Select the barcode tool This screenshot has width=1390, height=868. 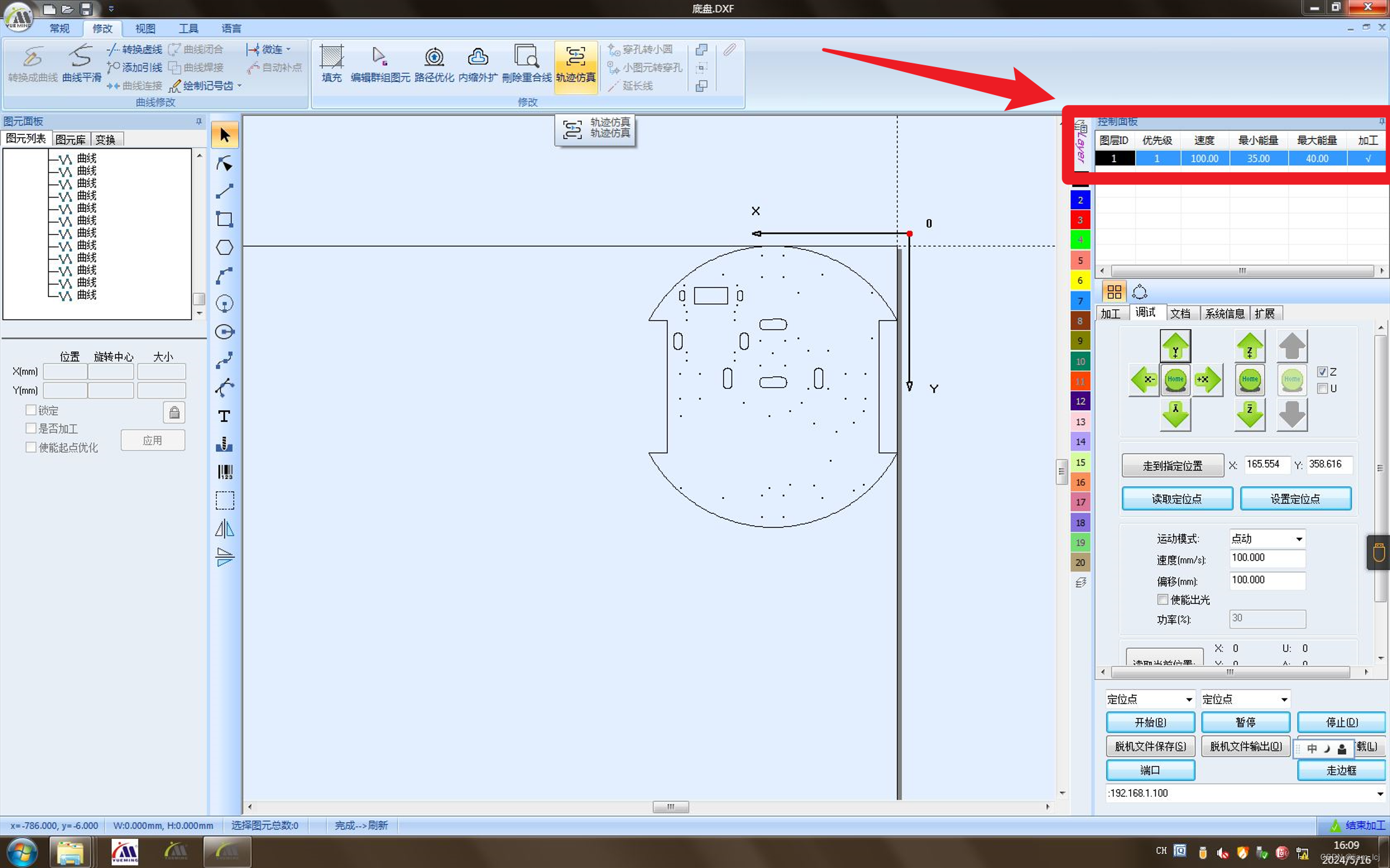point(224,472)
